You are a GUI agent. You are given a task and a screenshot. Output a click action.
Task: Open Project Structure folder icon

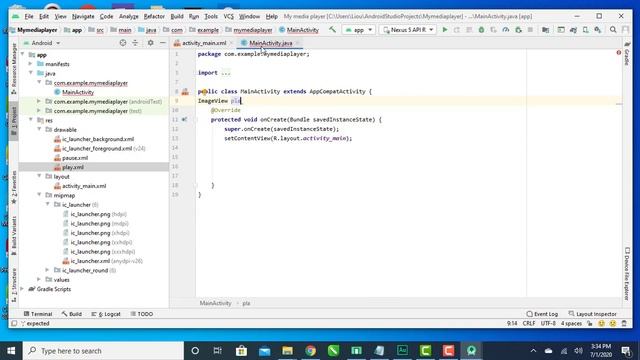click(x=545, y=30)
